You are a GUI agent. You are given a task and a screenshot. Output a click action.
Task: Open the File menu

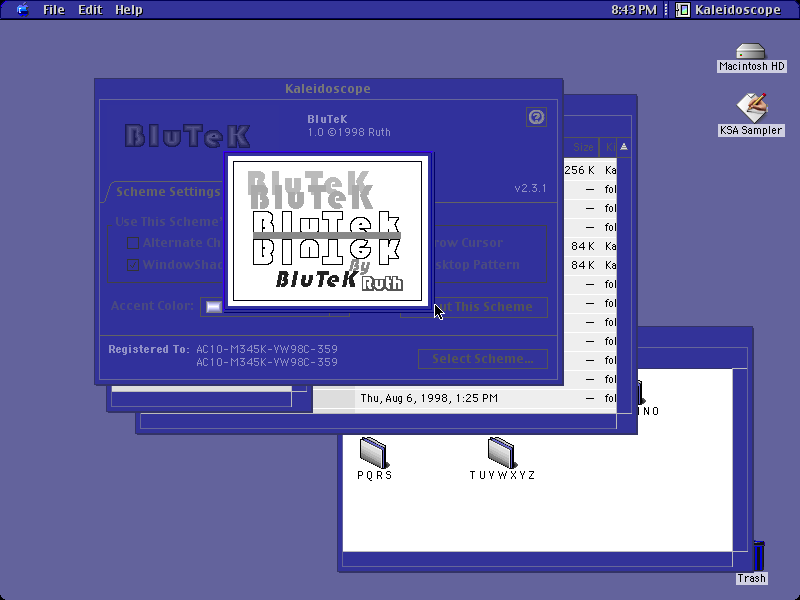coord(54,10)
